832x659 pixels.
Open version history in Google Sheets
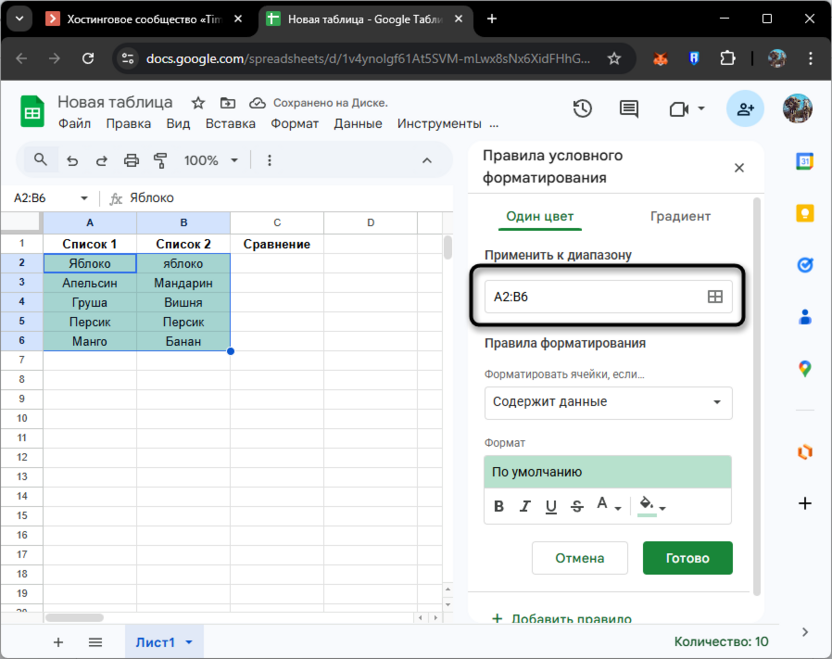coord(582,110)
